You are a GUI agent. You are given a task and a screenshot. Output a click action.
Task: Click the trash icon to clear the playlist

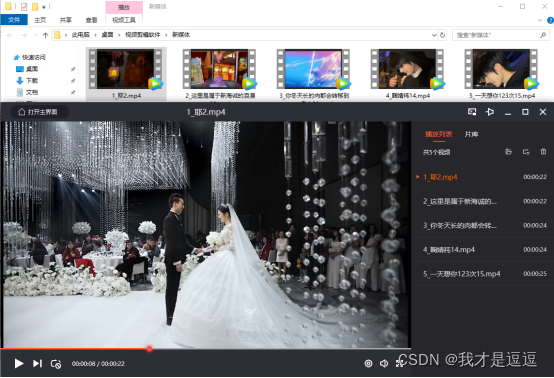coord(543,152)
